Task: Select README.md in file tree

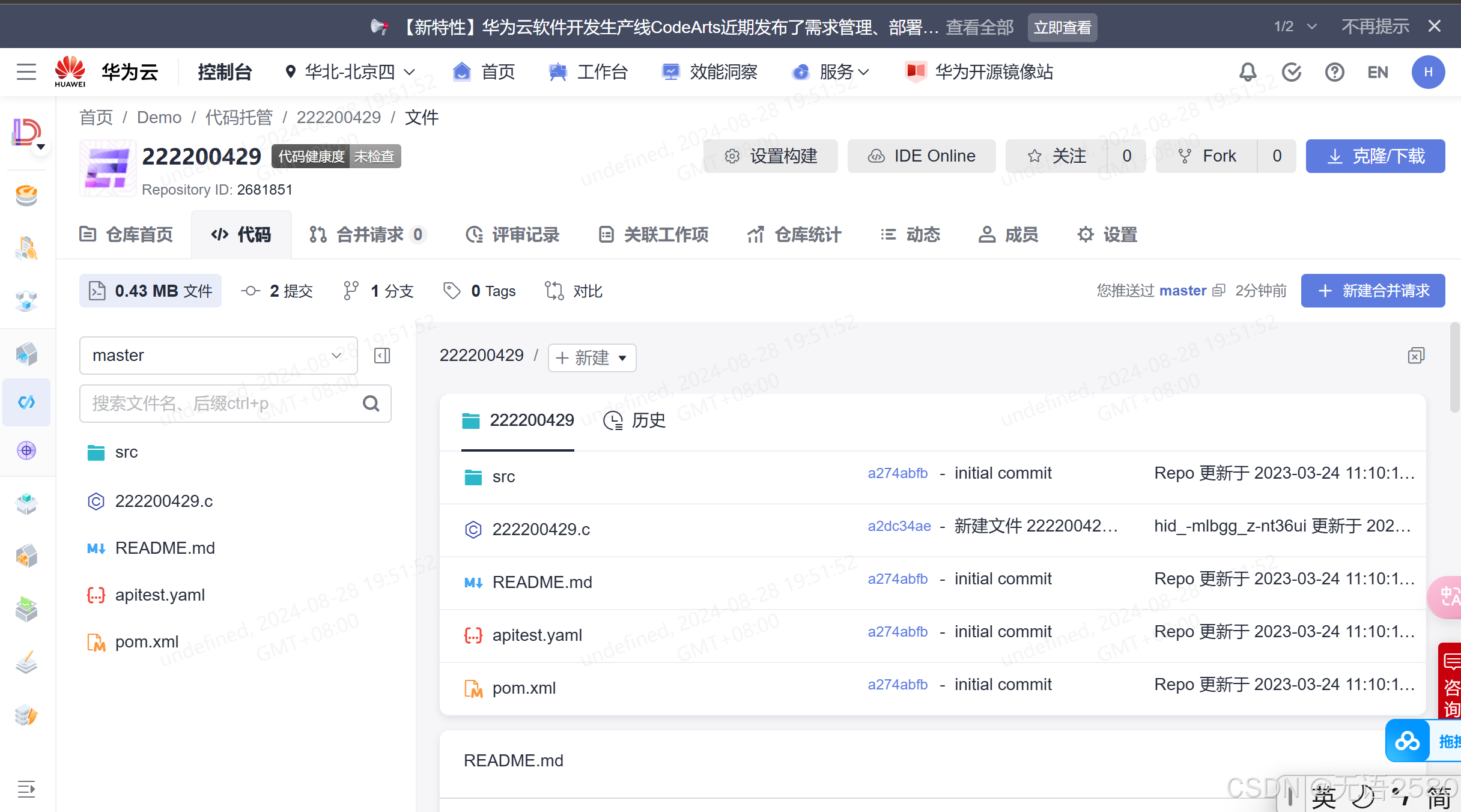Action: (x=165, y=548)
